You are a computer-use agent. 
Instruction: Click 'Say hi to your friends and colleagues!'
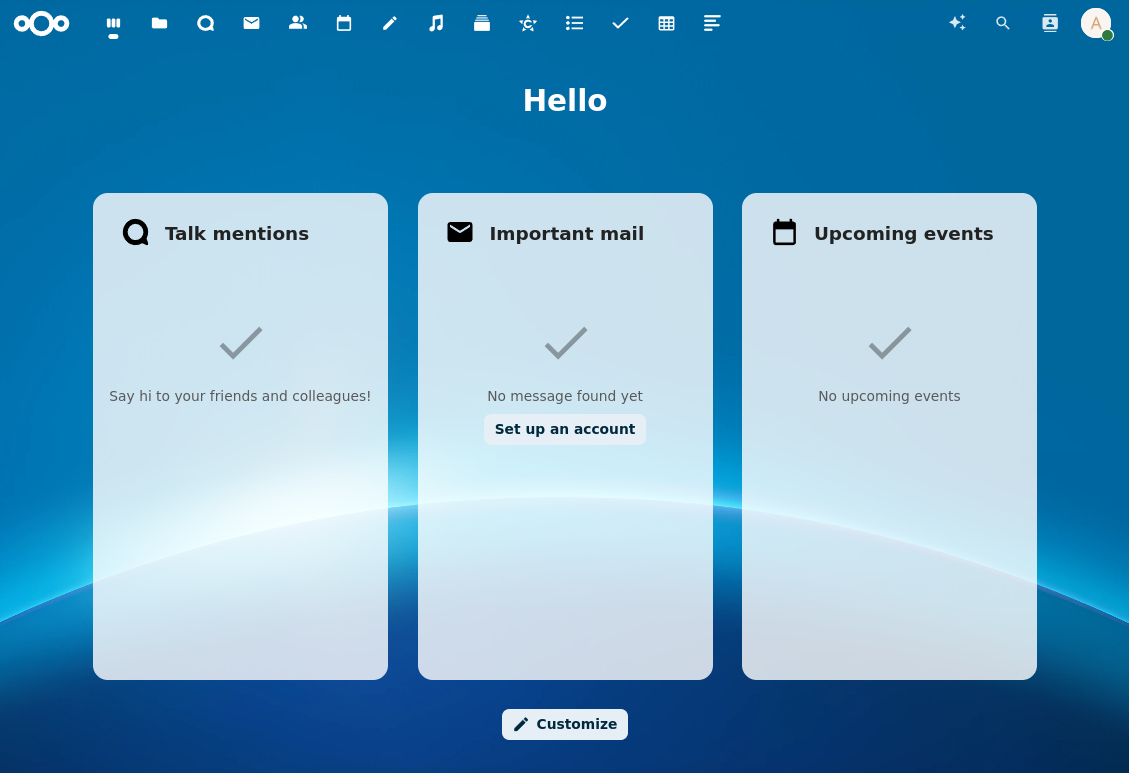click(240, 396)
